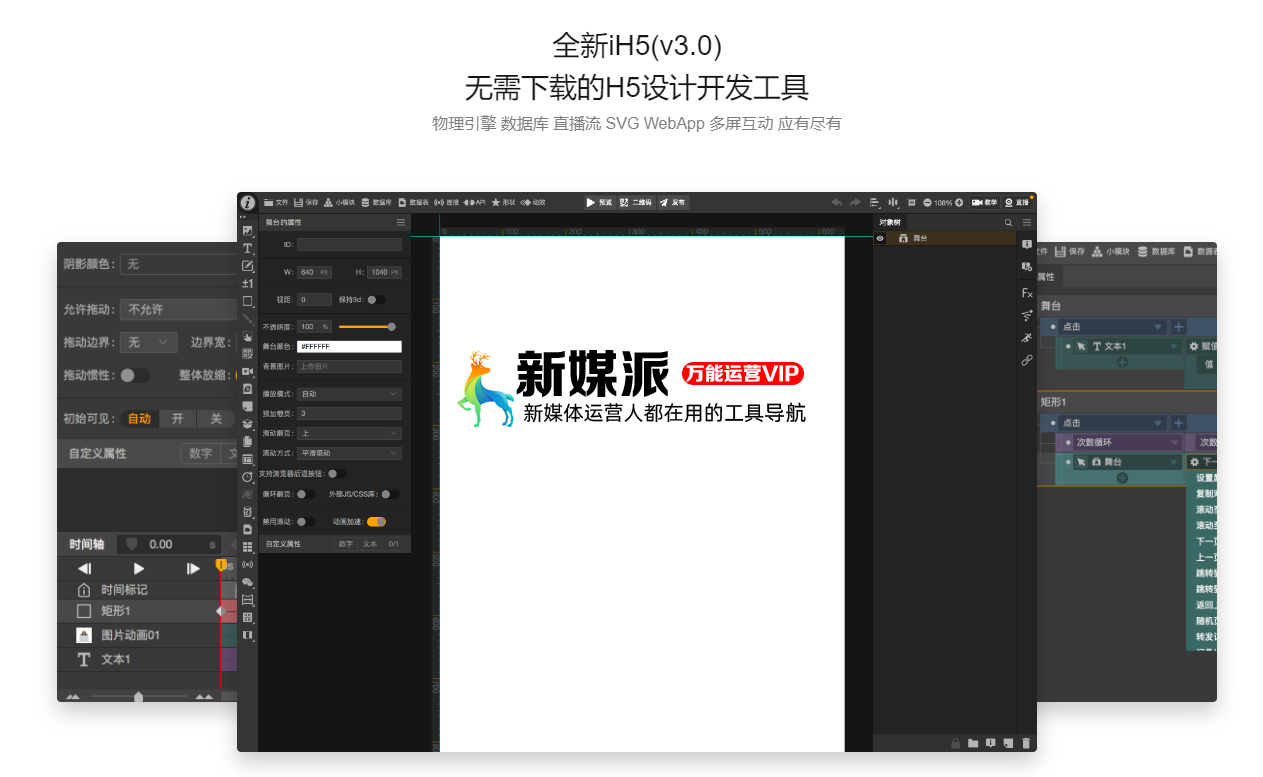Click the timeline play button in left window
Viewport: 1263px width, 777px height.
tap(139, 568)
